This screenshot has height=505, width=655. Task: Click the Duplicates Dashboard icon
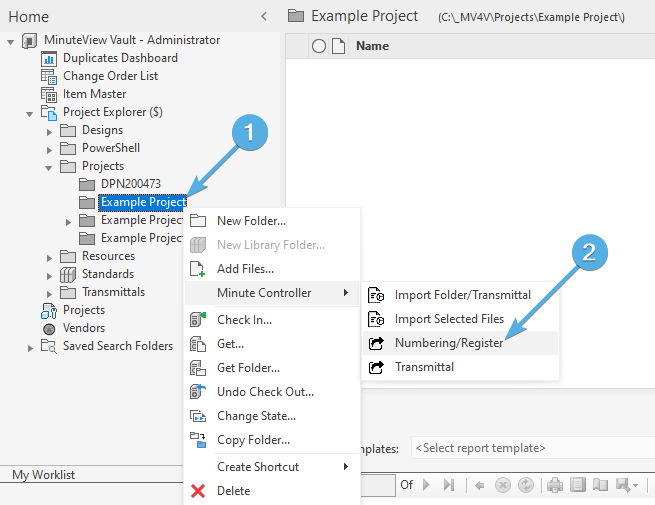[x=49, y=58]
